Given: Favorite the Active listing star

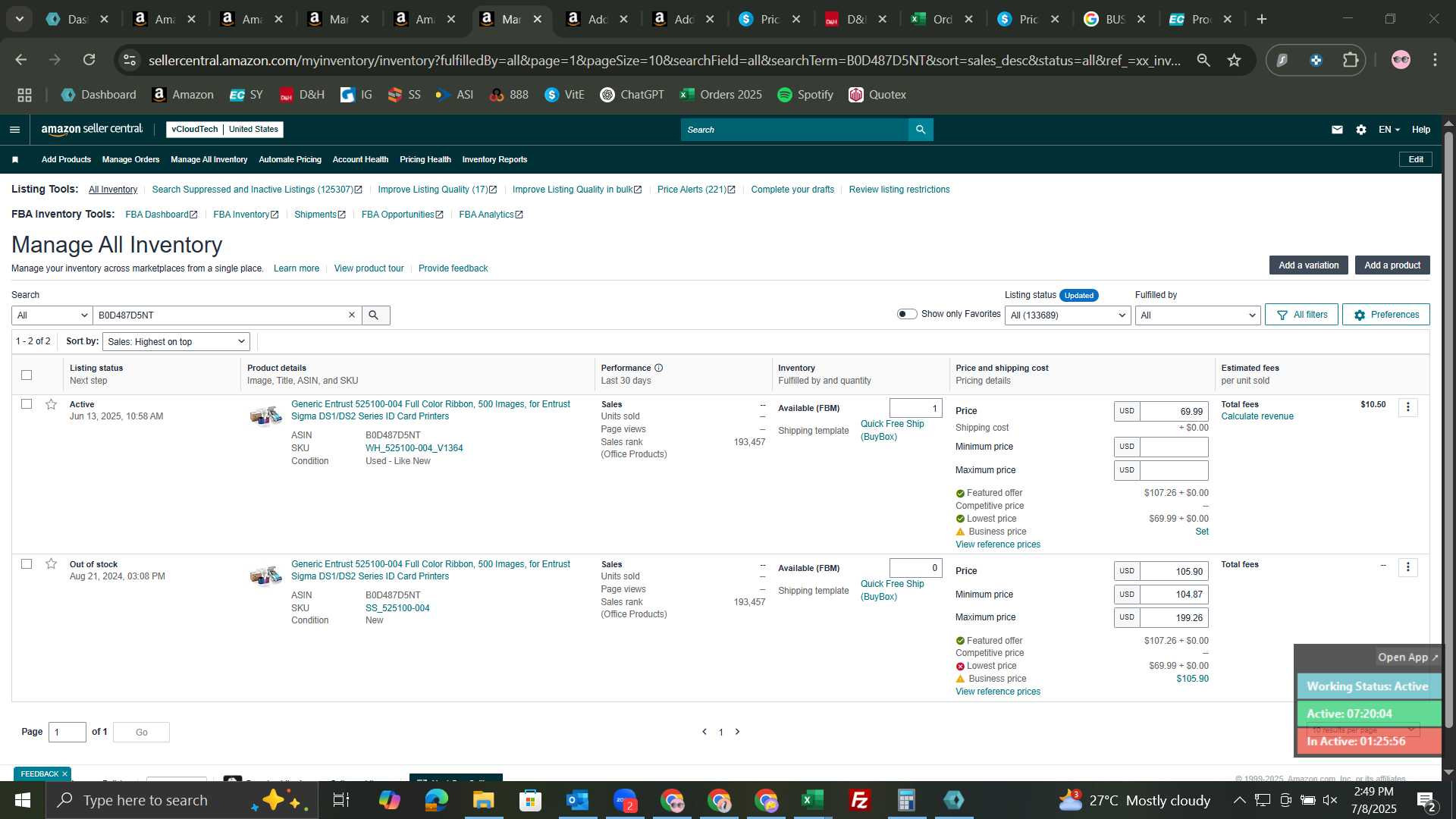Looking at the screenshot, I should (x=51, y=404).
